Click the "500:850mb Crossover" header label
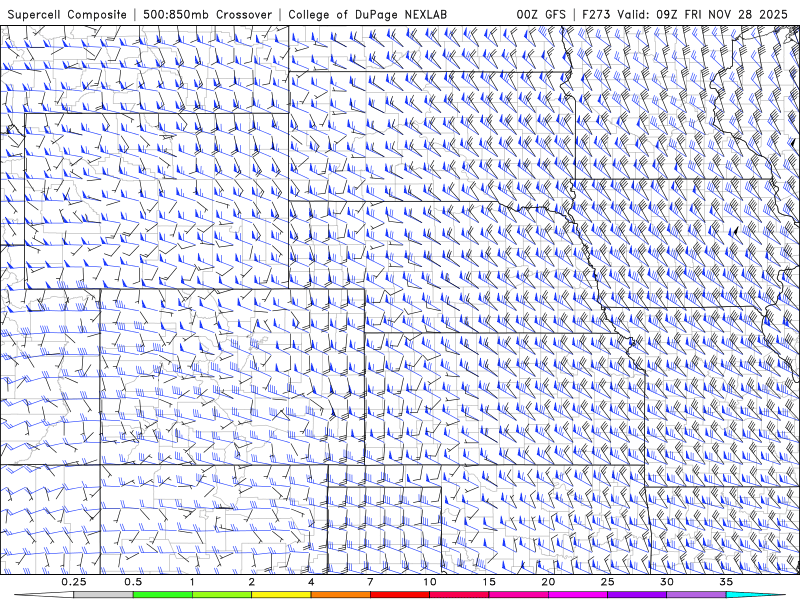Image resolution: width=800 pixels, height=600 pixels. point(208,14)
